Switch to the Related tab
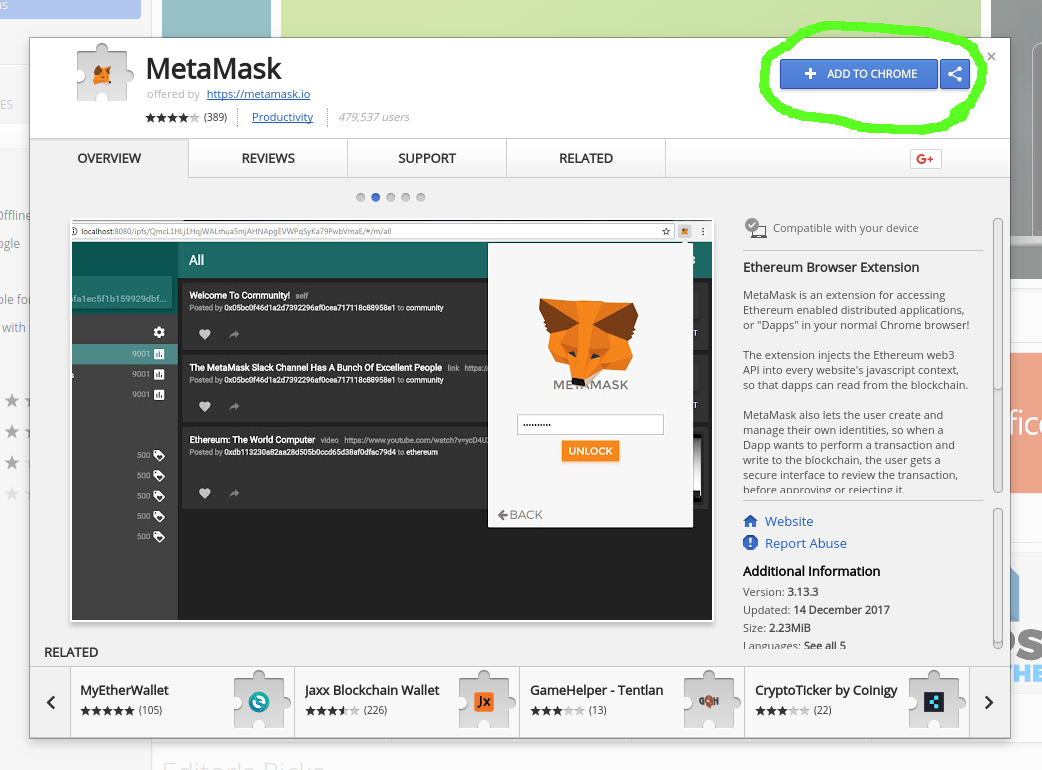Image resolution: width=1042 pixels, height=770 pixels. click(585, 158)
